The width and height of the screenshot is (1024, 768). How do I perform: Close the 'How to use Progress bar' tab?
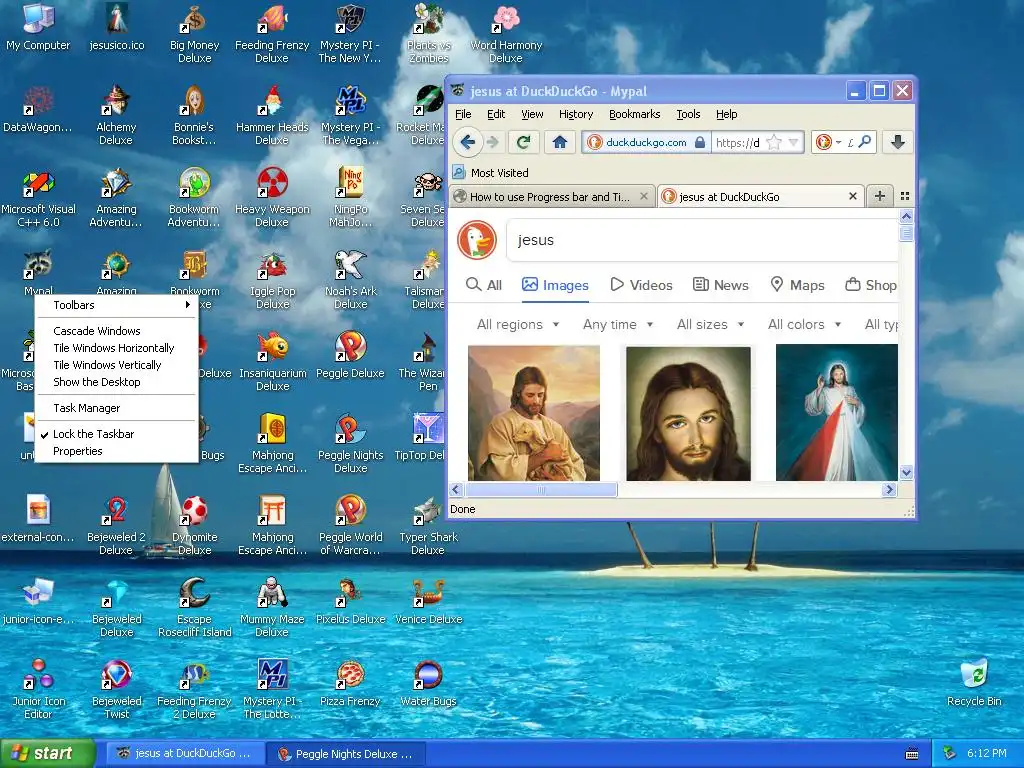coord(644,196)
